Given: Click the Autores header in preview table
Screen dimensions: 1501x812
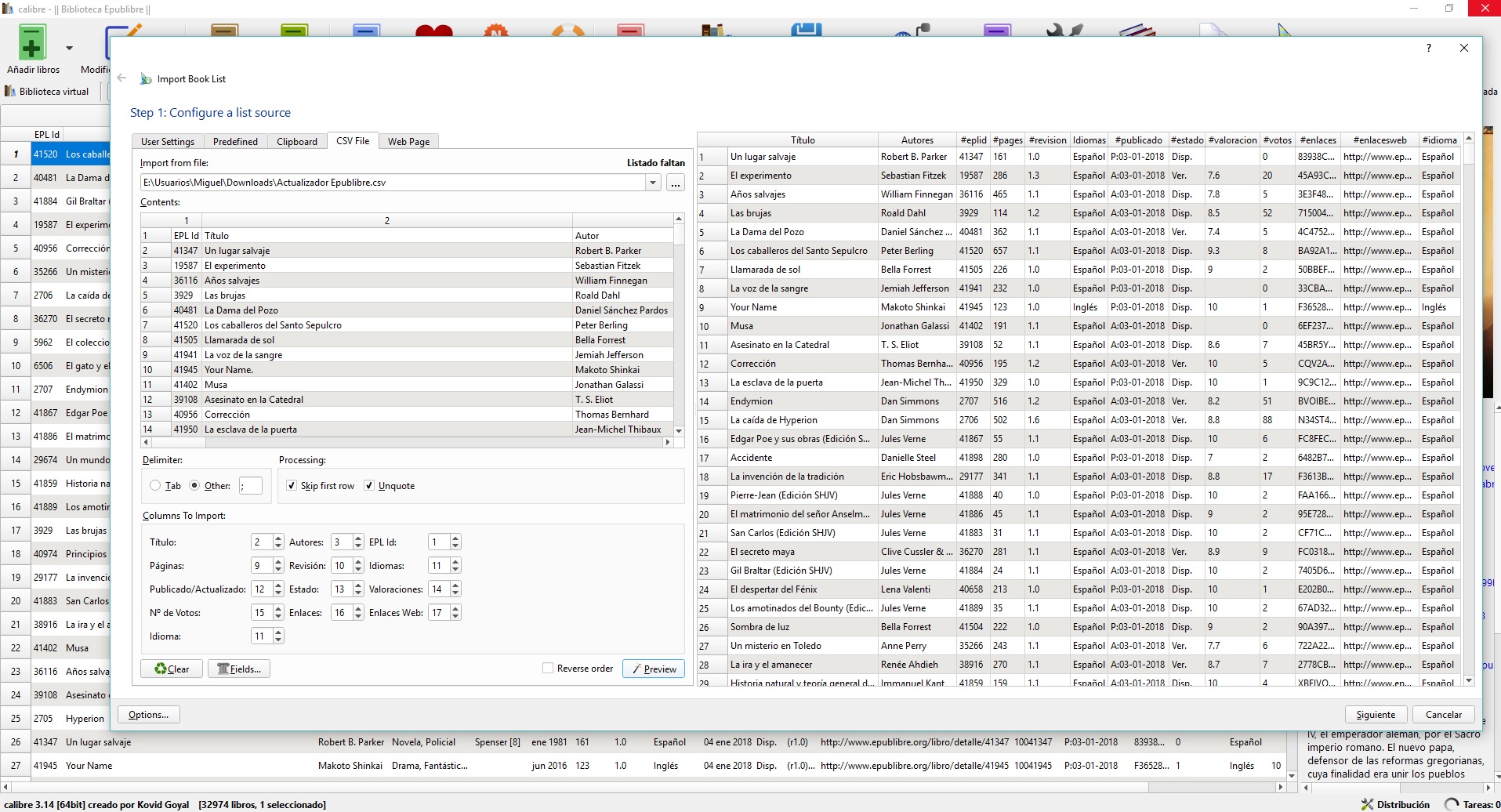Looking at the screenshot, I should coord(917,140).
